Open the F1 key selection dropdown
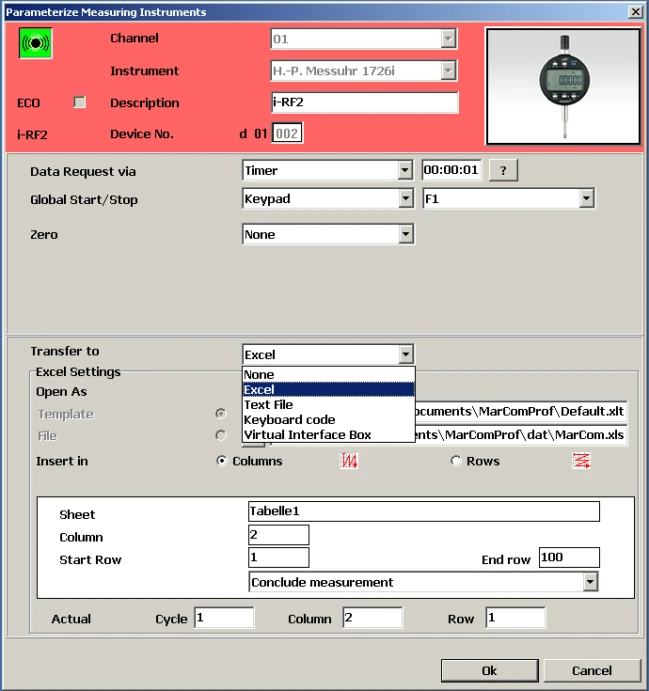The height and width of the screenshot is (691, 649). click(x=586, y=199)
